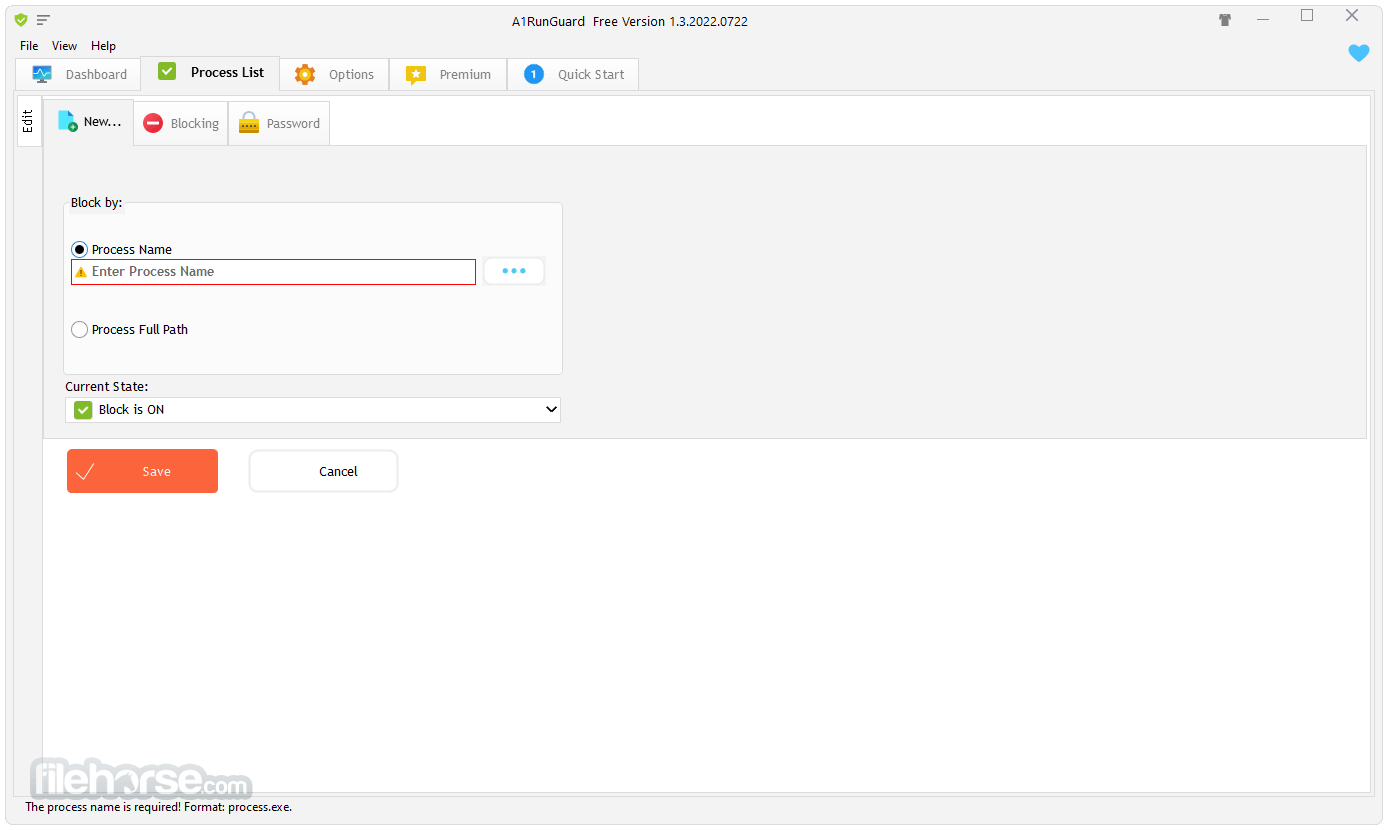Click the three-dots browse button
The height and width of the screenshot is (830, 1388).
pos(514,271)
